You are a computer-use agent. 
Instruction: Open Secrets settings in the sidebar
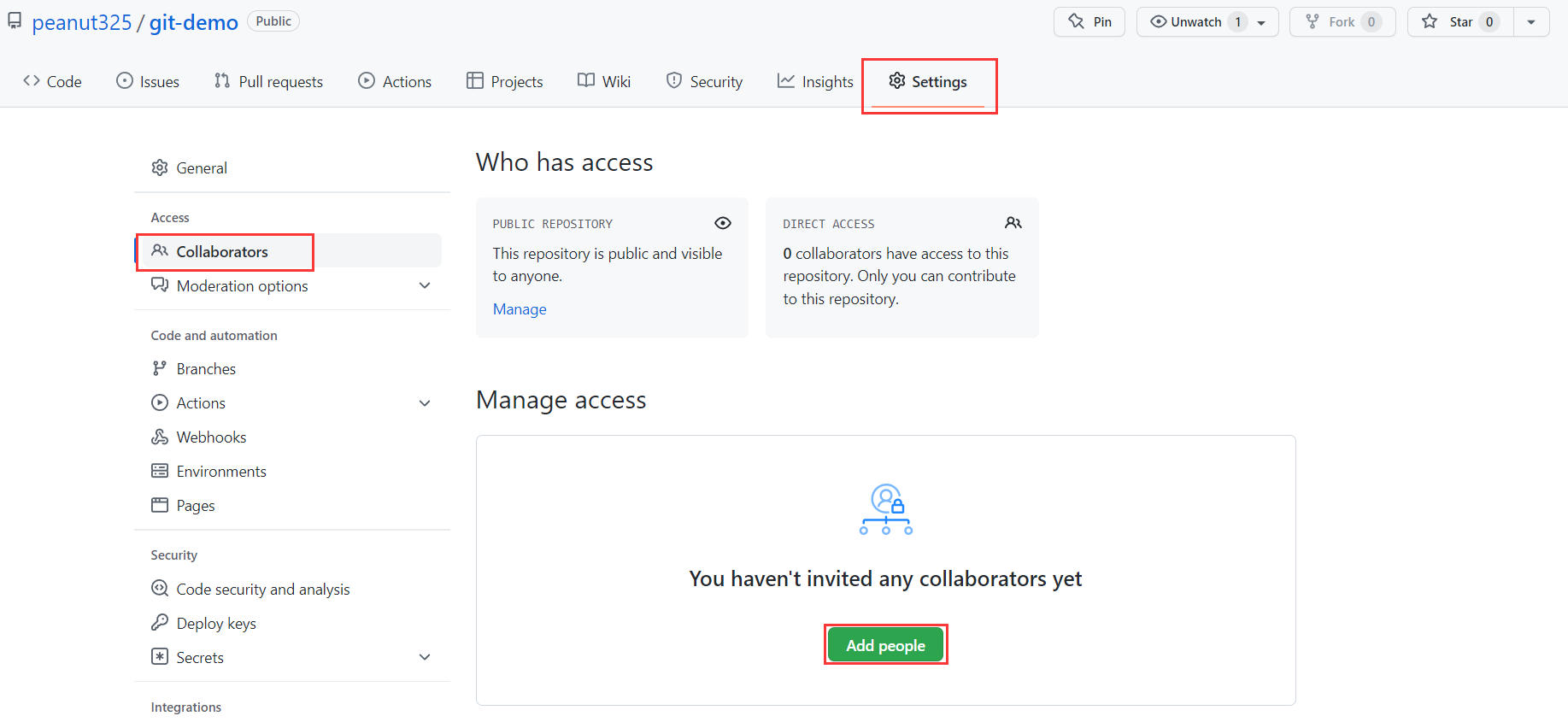tap(288, 657)
